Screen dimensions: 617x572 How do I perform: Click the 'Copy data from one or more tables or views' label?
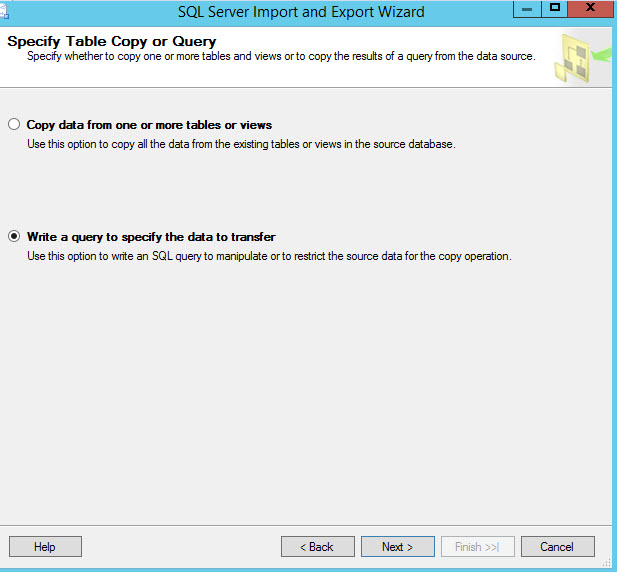pos(149,125)
